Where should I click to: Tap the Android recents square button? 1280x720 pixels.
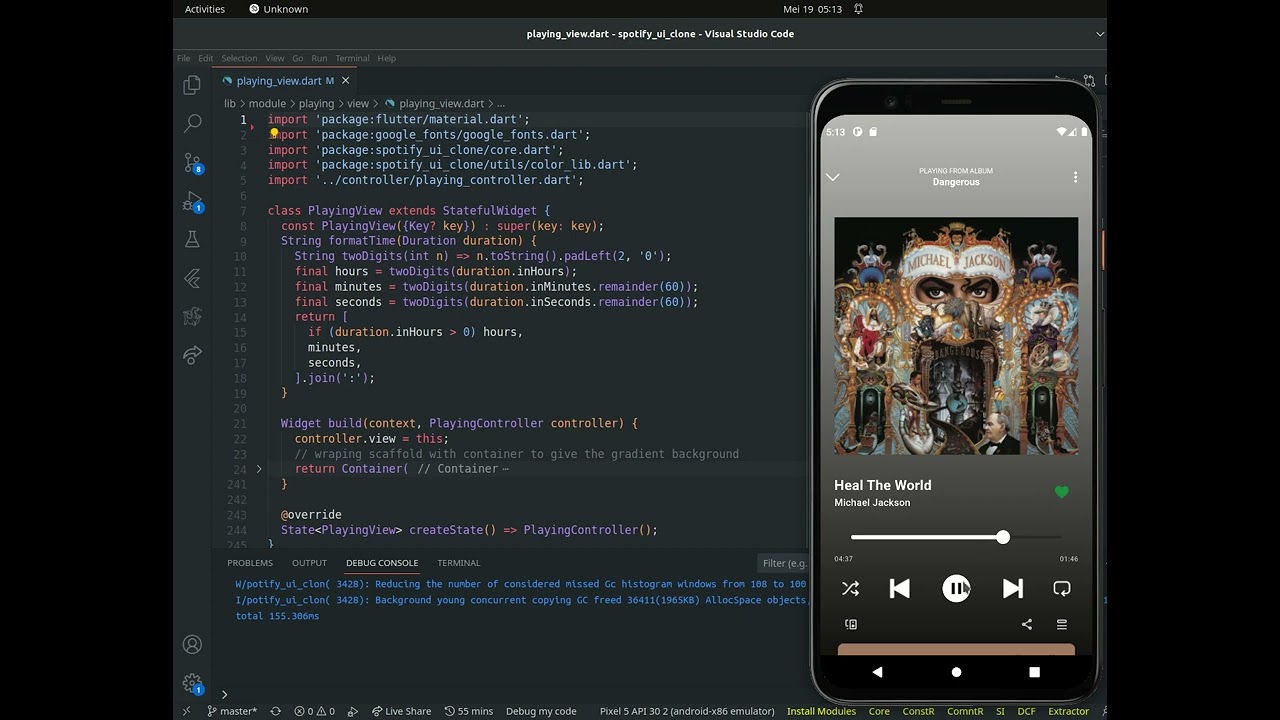click(x=1034, y=672)
